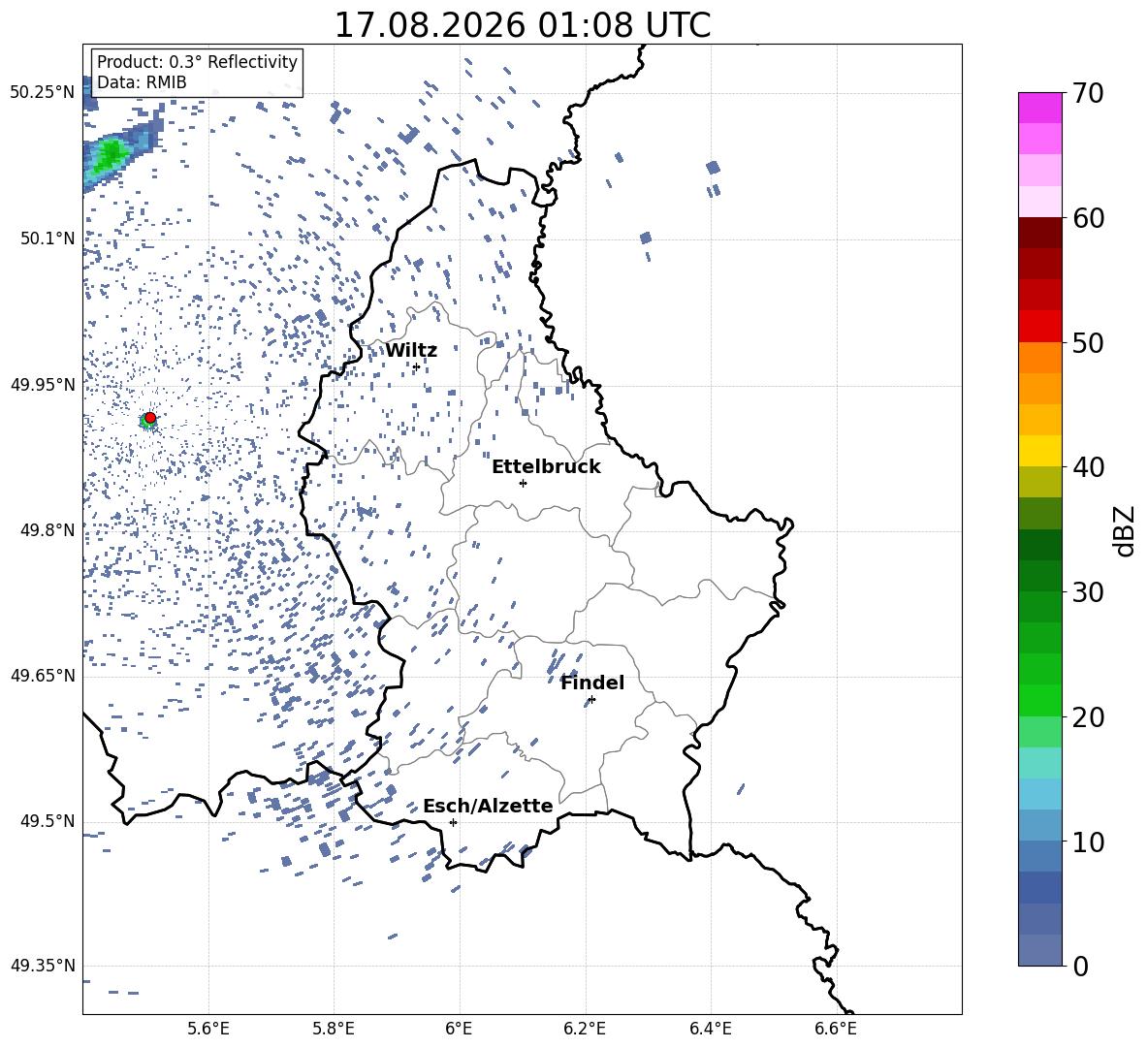Click the blue 10 dBZ colorbar segment
The width and height of the screenshot is (1148, 1048).
coord(1039,826)
